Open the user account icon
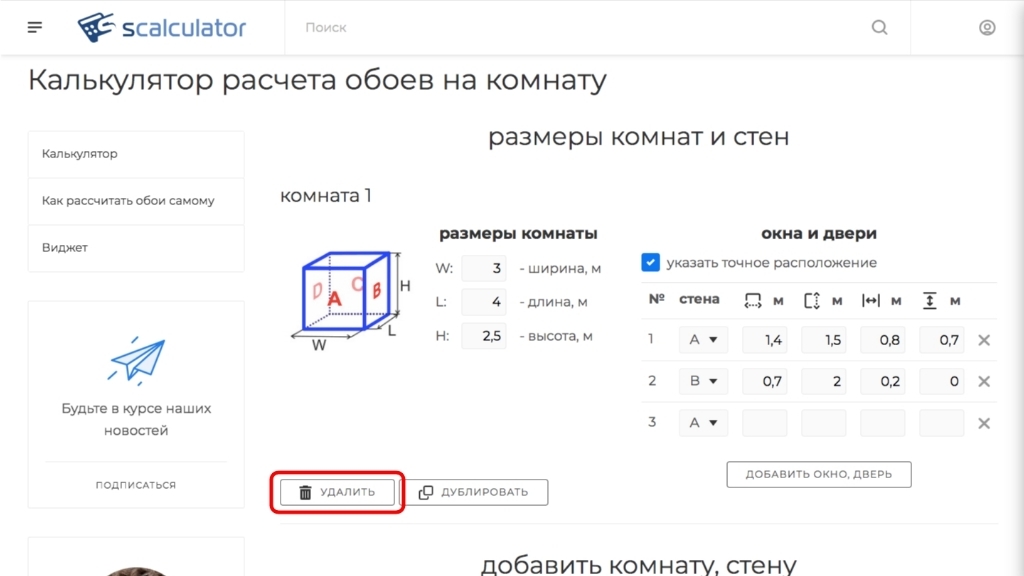 coord(987,27)
